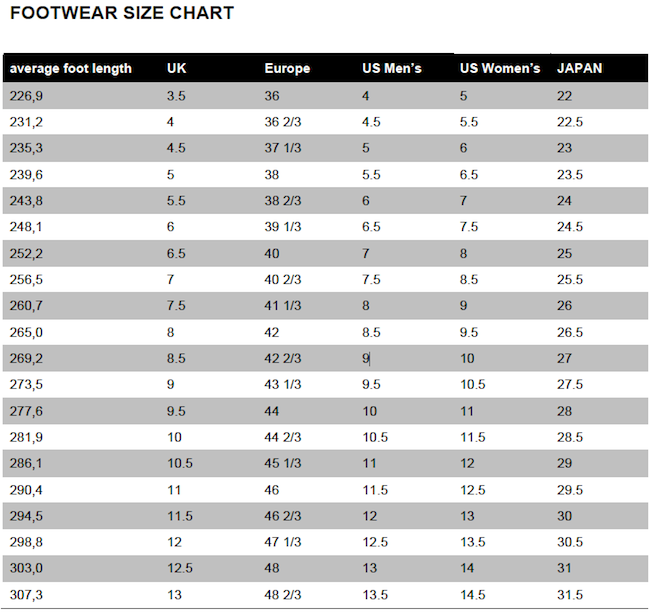The height and width of the screenshot is (615, 650).
Task: Select Japan size 24.5 cell
Action: (570, 227)
